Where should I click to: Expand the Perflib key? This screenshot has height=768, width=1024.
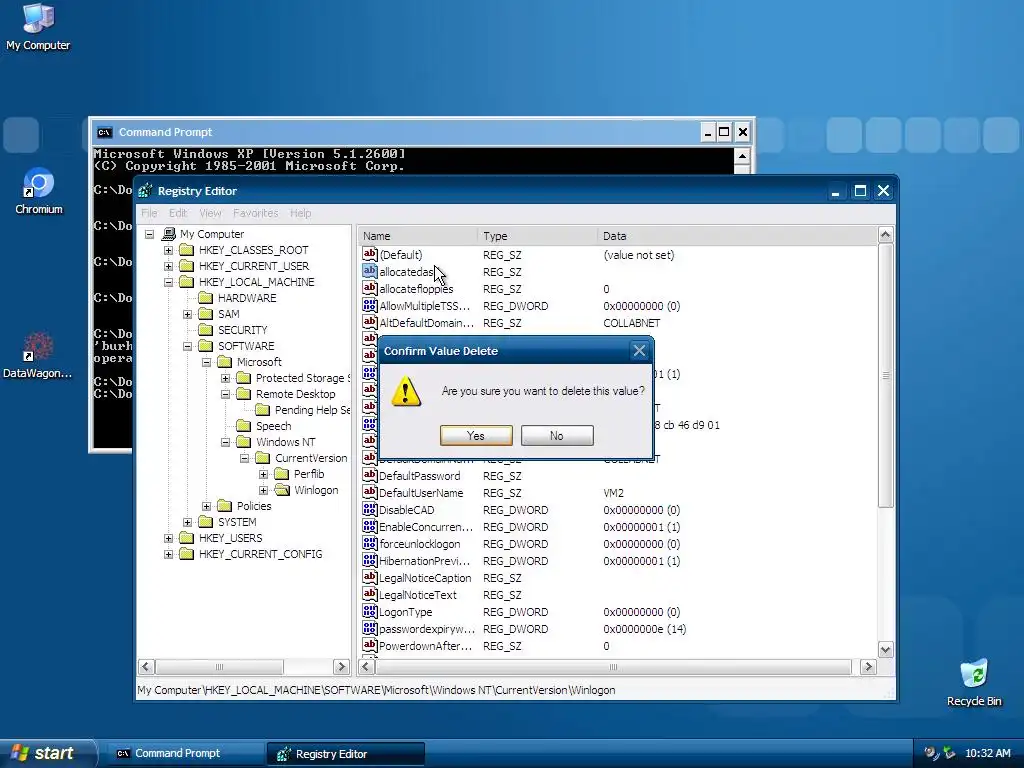coord(263,474)
